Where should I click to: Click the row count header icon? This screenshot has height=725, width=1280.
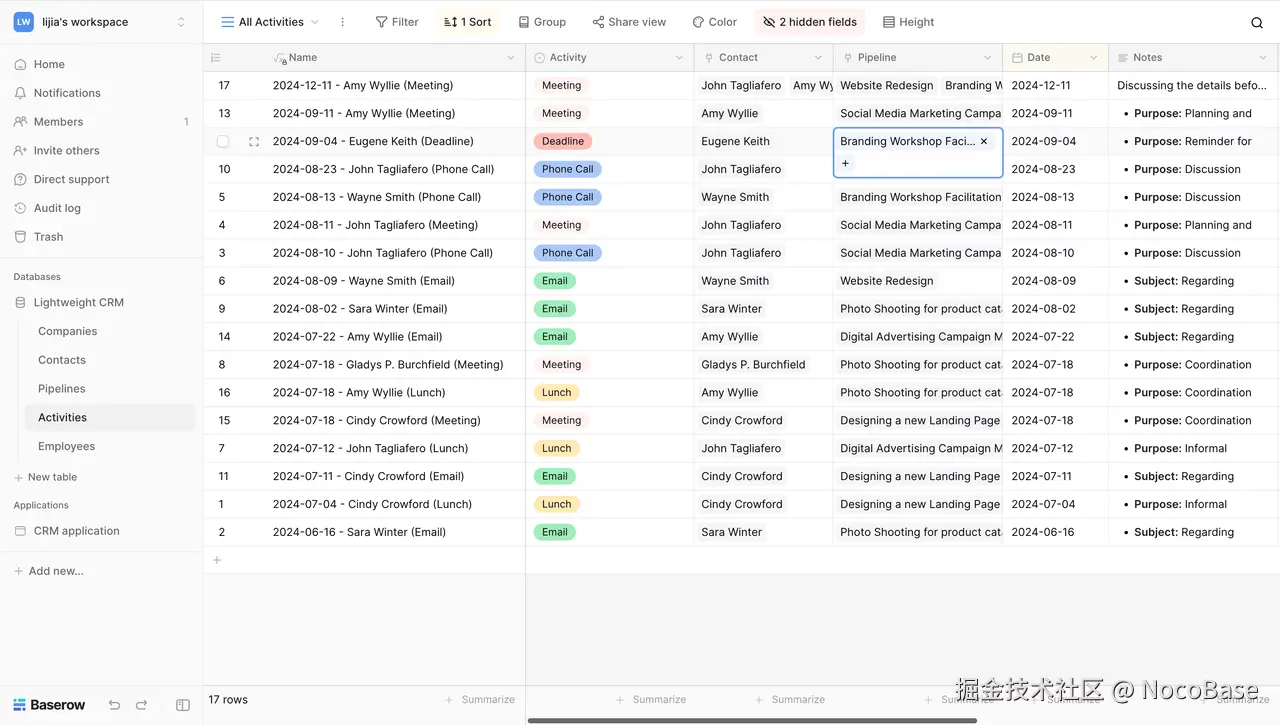(x=216, y=58)
